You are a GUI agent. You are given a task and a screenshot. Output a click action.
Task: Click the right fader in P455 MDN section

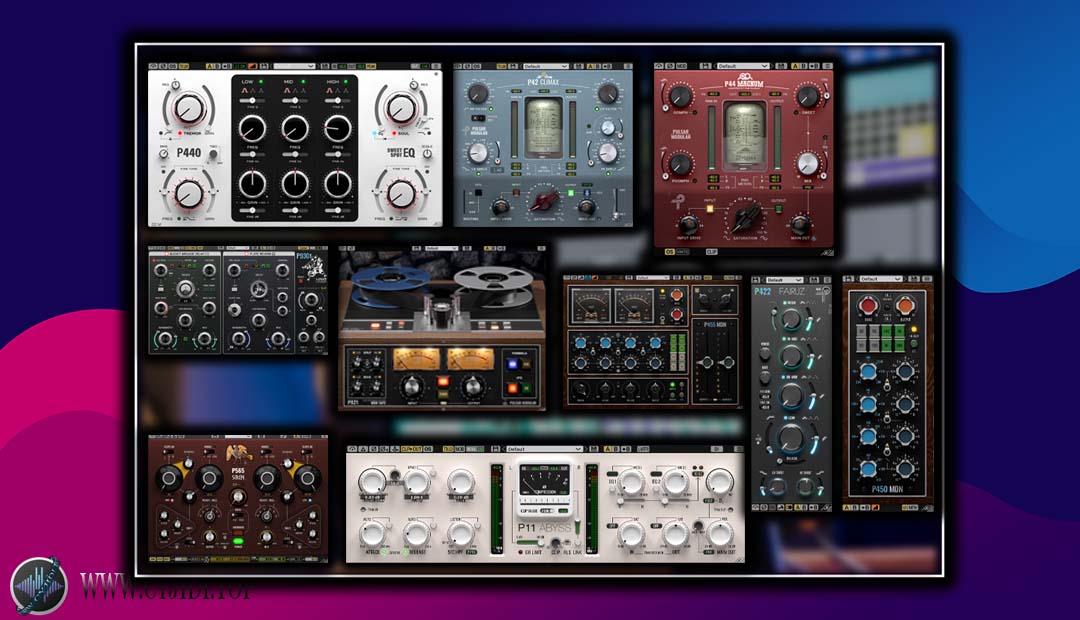point(727,362)
